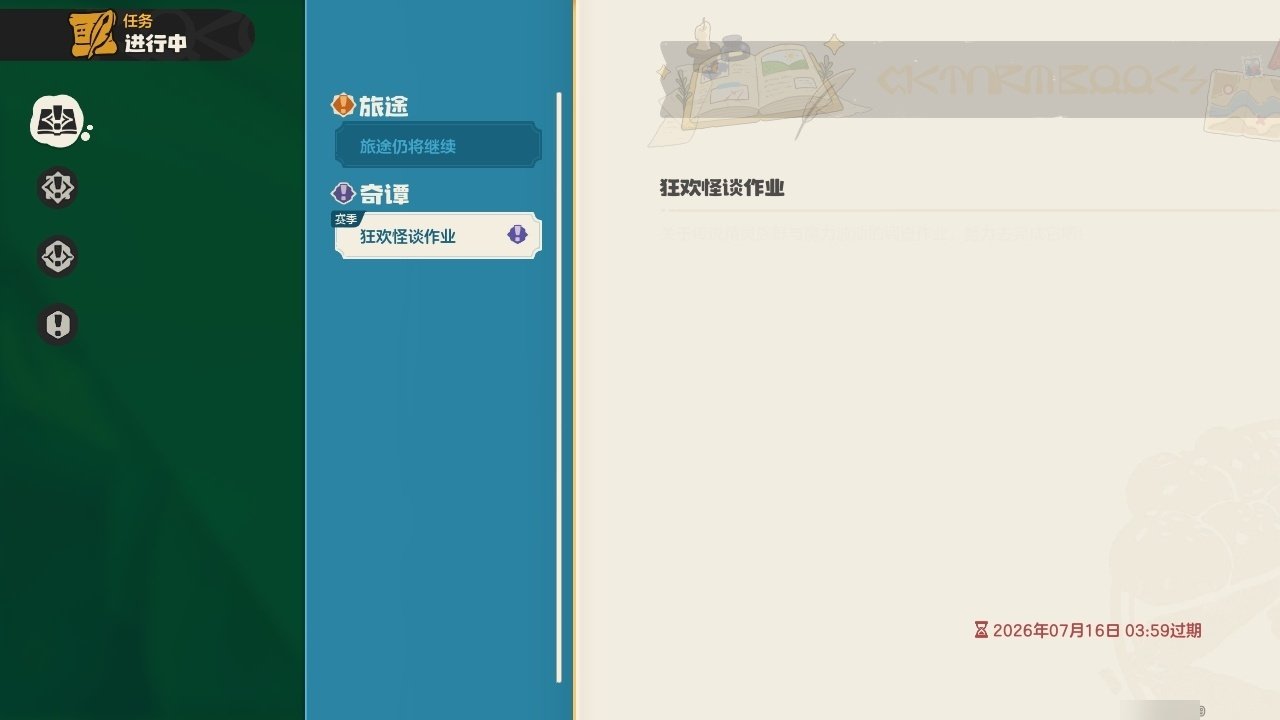1280x720 pixels.
Task: Select the third quest category filter icon
Action: coord(57,257)
